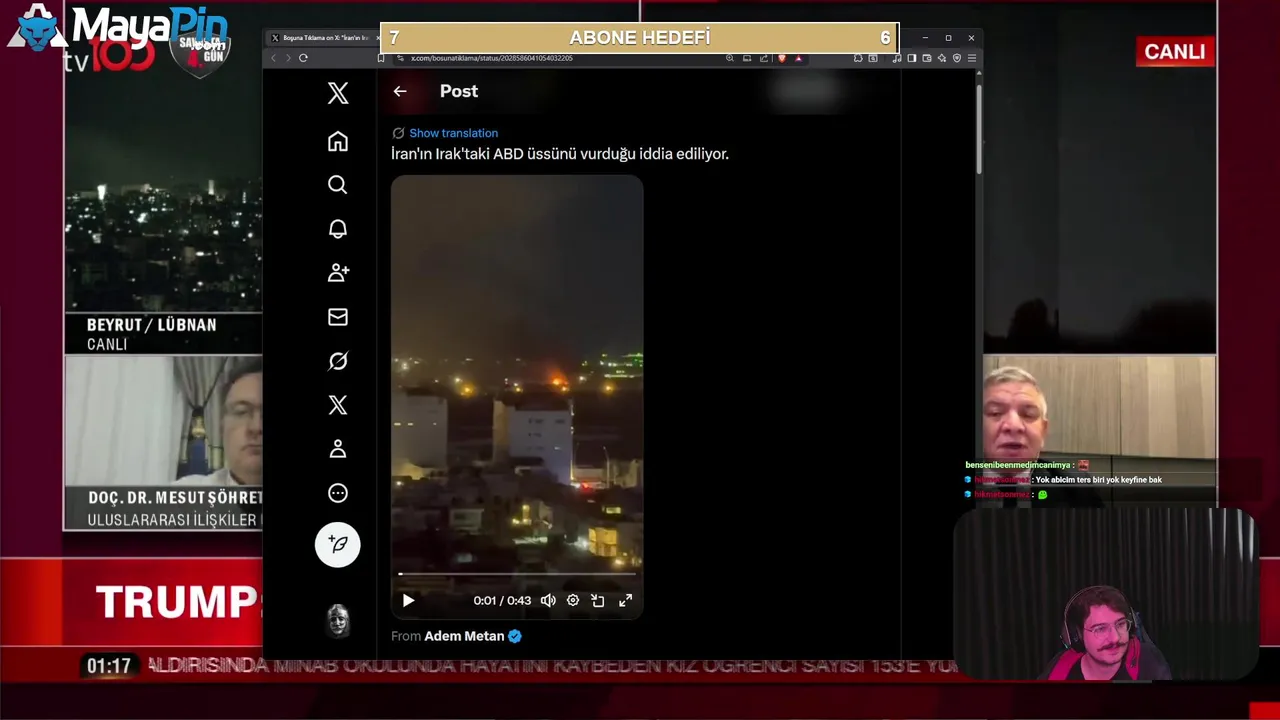Image resolution: width=1280 pixels, height=720 pixels.
Task: Open the zoom magnifier icon in the address bar
Action: [730, 58]
